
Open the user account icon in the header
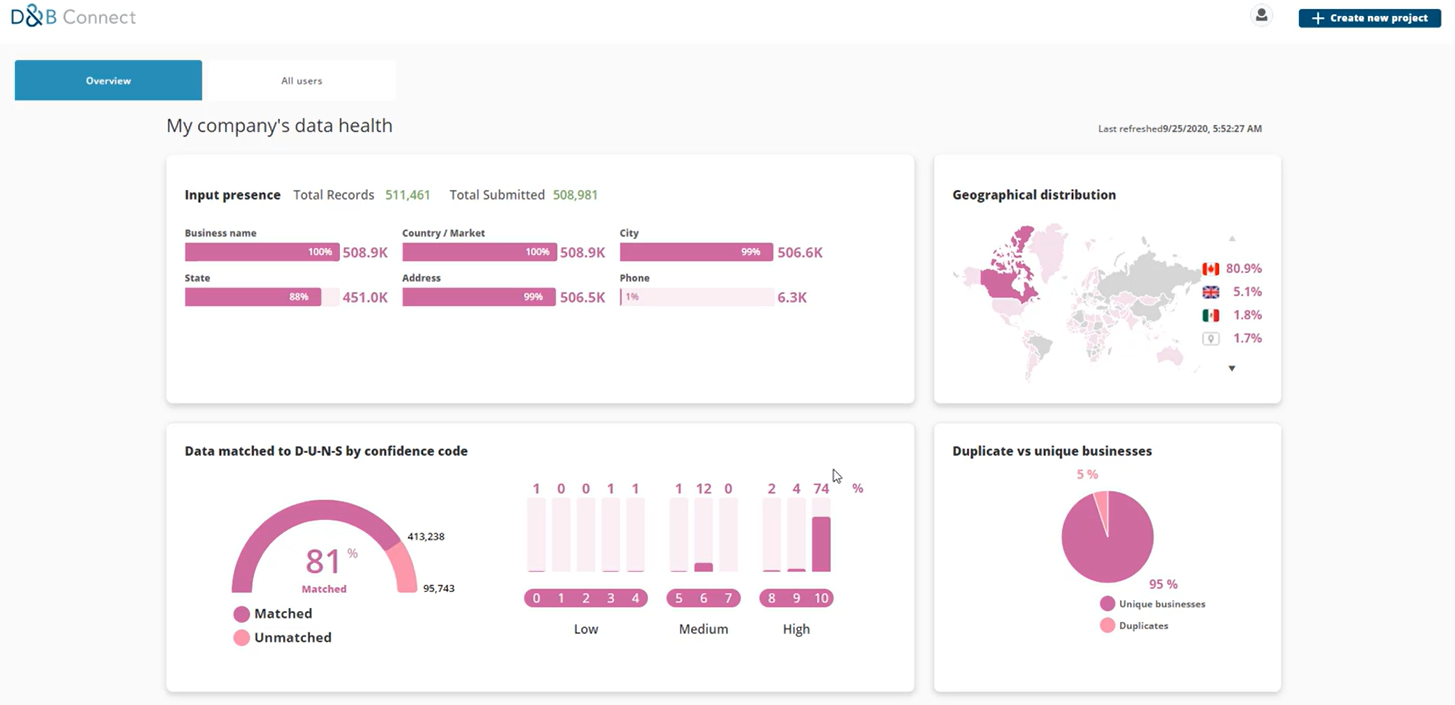[1261, 15]
